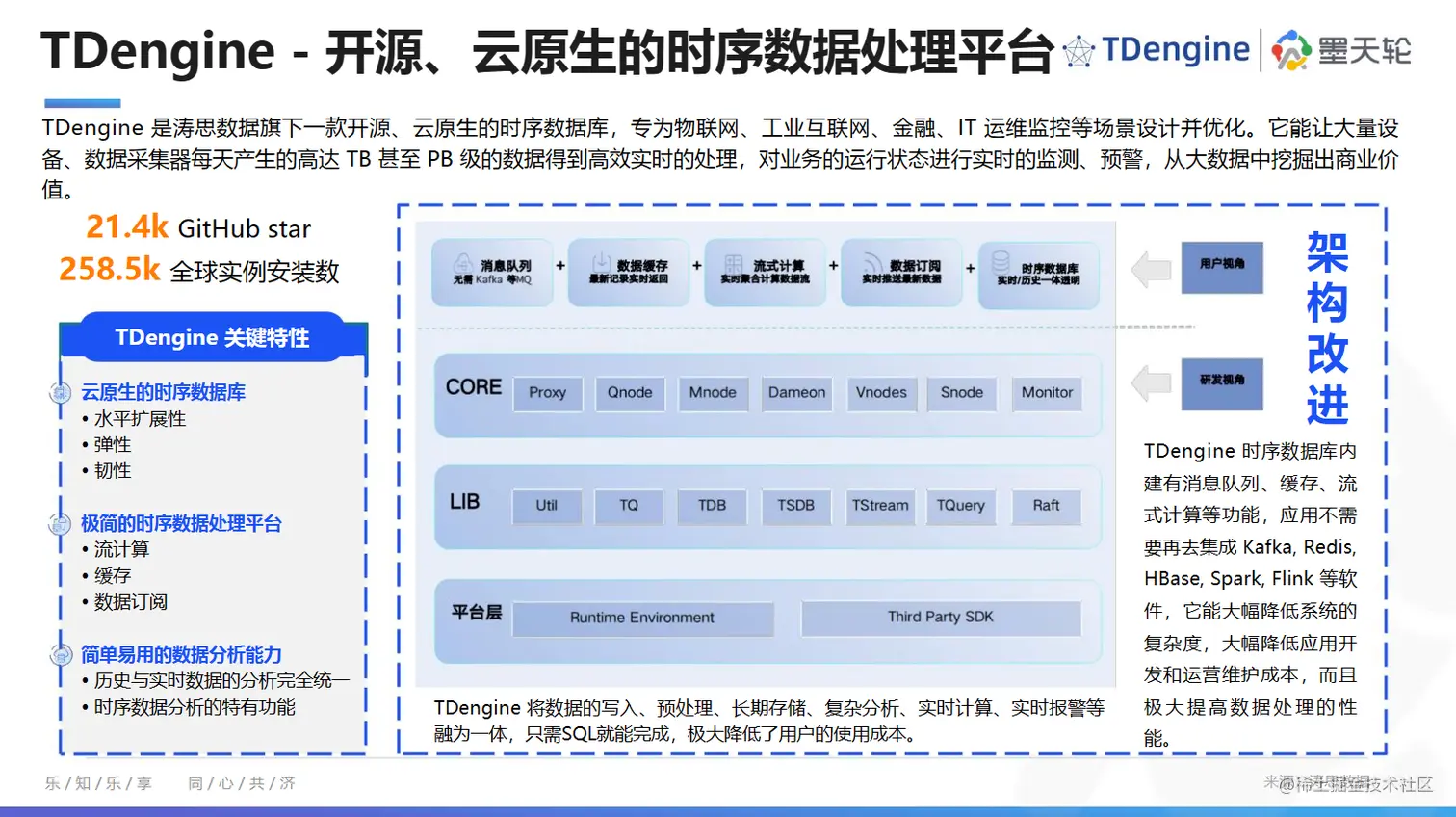This screenshot has height=817, width=1456.
Task: Select the 时序数据库 feature card
Action: 1038,275
